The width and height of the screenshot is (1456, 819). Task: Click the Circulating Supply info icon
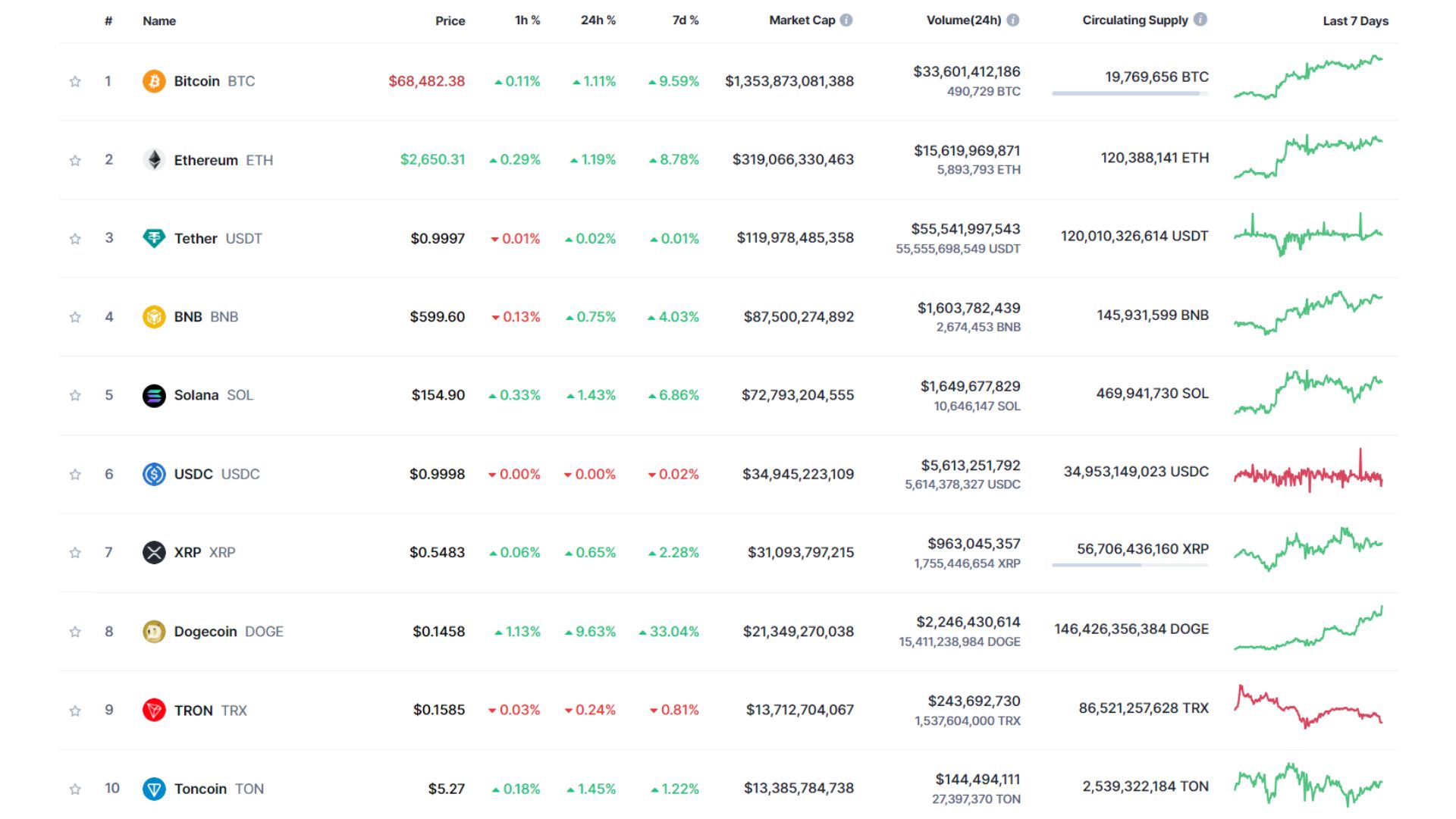(x=1200, y=20)
